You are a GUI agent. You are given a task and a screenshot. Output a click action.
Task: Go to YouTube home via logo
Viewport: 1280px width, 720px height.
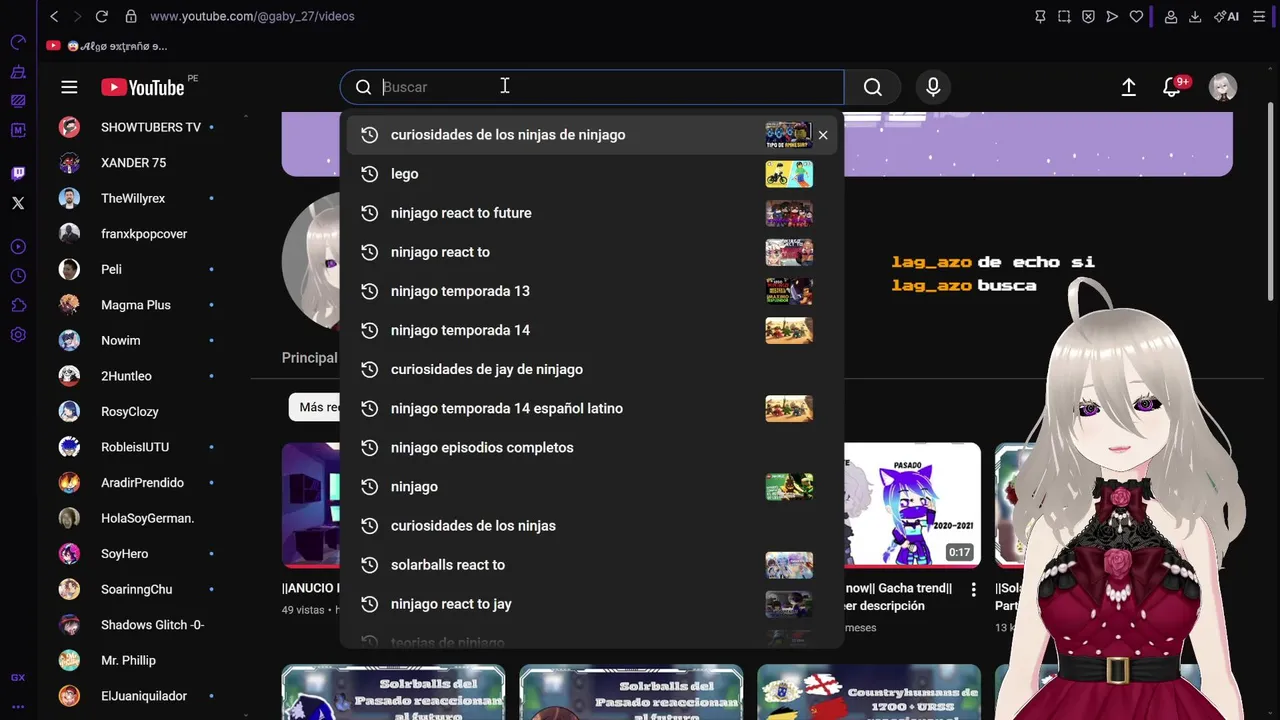point(143,87)
